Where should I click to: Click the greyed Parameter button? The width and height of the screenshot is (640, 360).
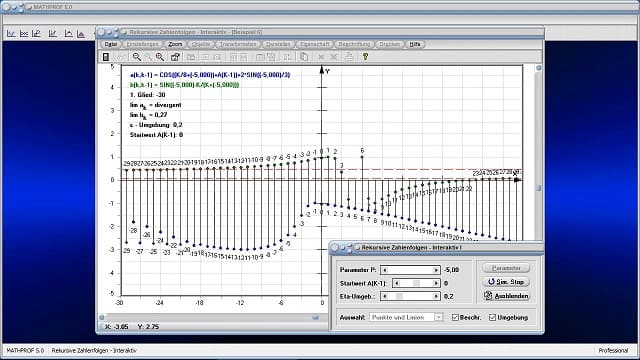pyautogui.click(x=506, y=268)
